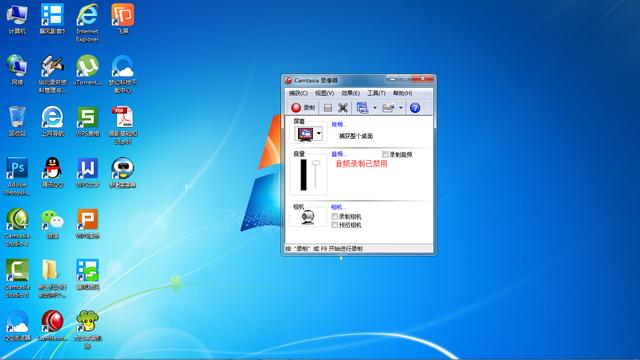Viewport: 640px width, 360px height.
Task: Expand the arrow beside the stacked-windows toolbar icon
Action: click(375, 108)
